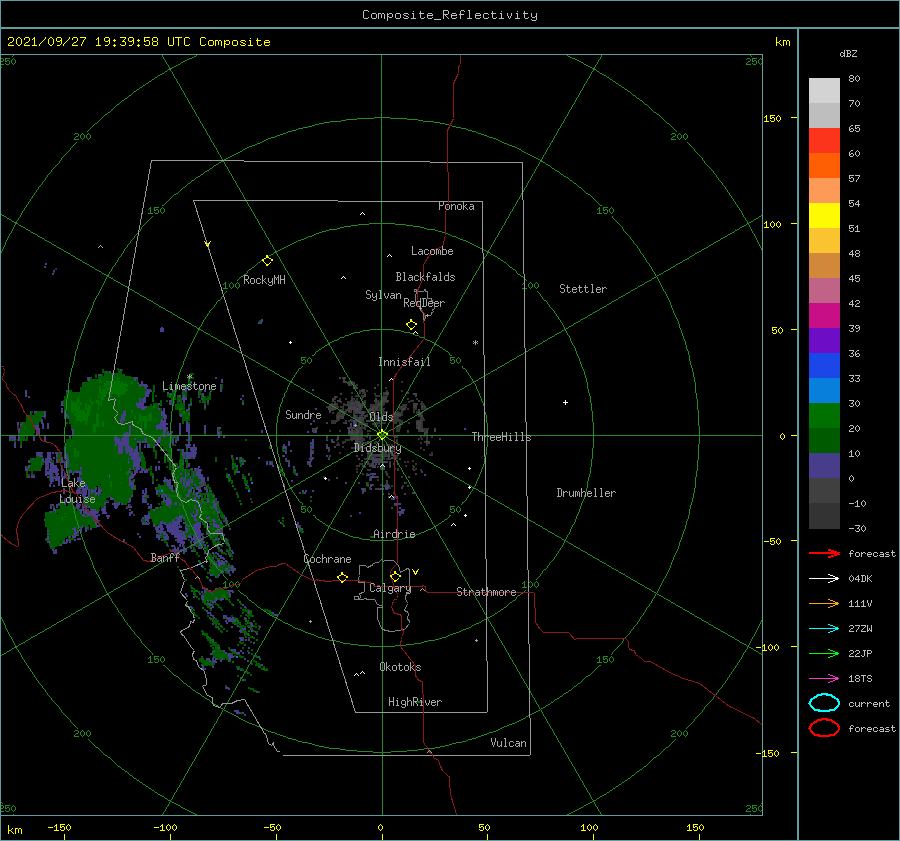Click the Composite_Reflectivity title
900x841 pixels.
(x=449, y=15)
